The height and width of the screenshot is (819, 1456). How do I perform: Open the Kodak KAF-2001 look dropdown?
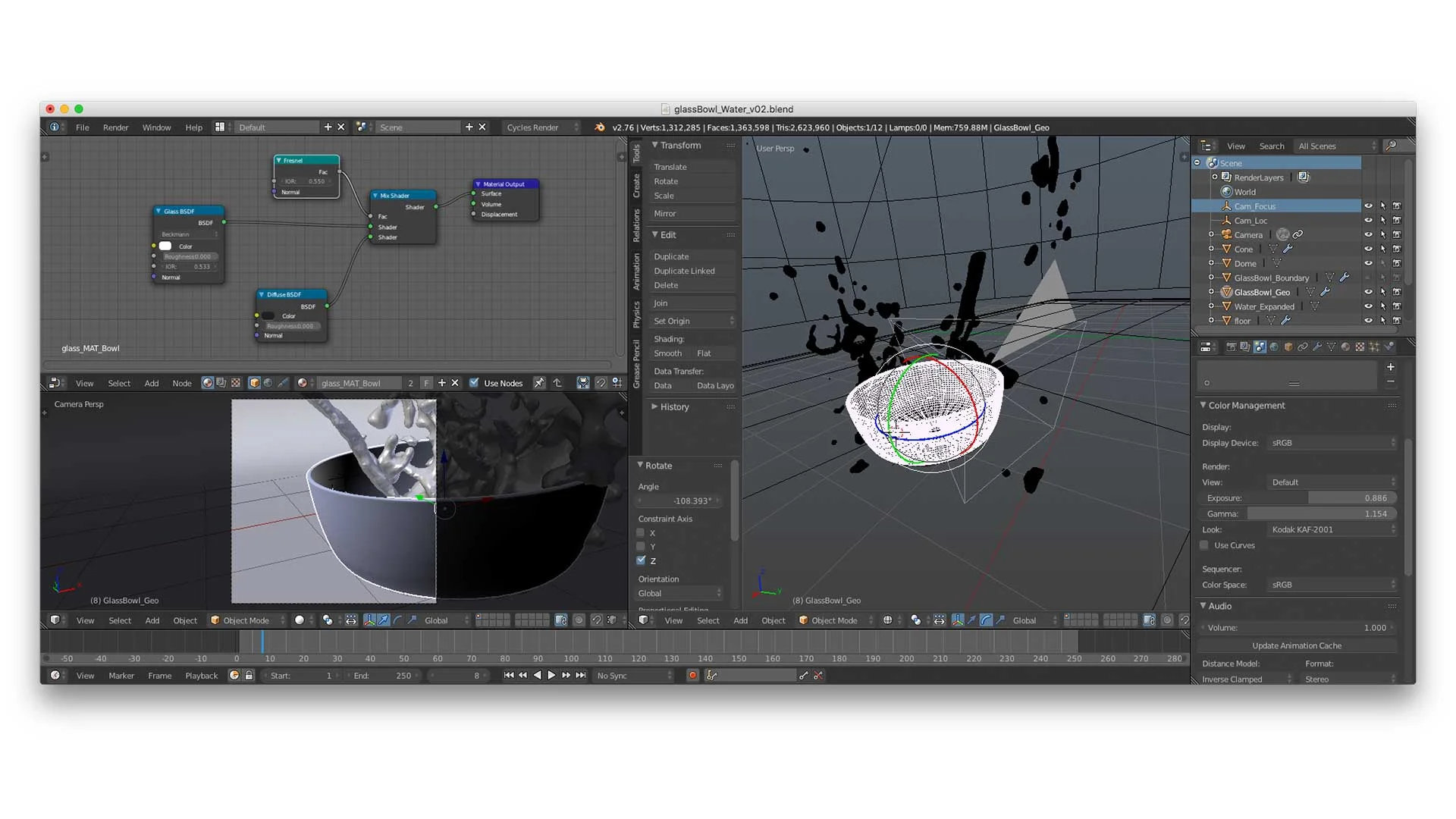[1332, 529]
